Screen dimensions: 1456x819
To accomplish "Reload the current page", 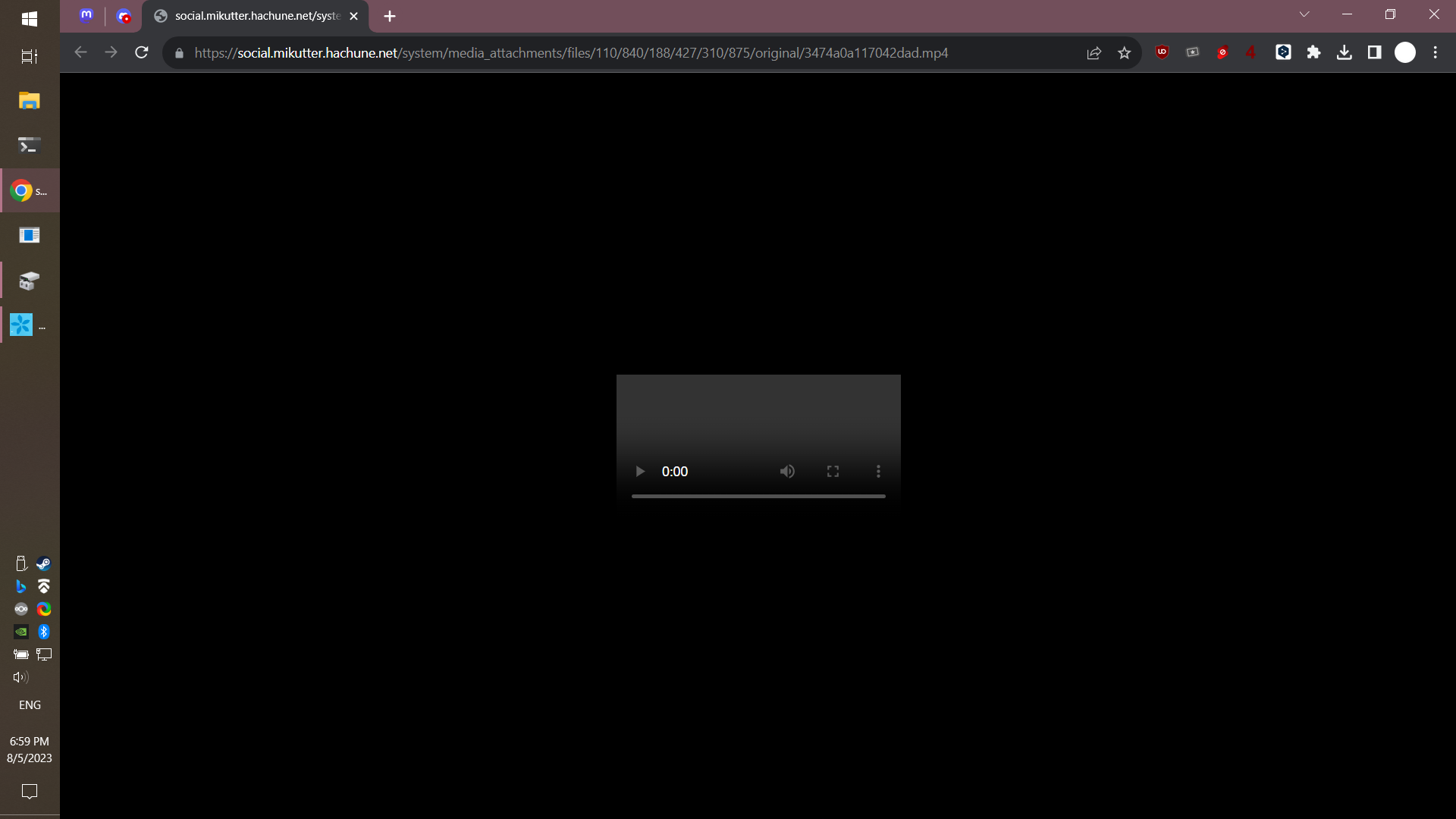I will point(141,52).
